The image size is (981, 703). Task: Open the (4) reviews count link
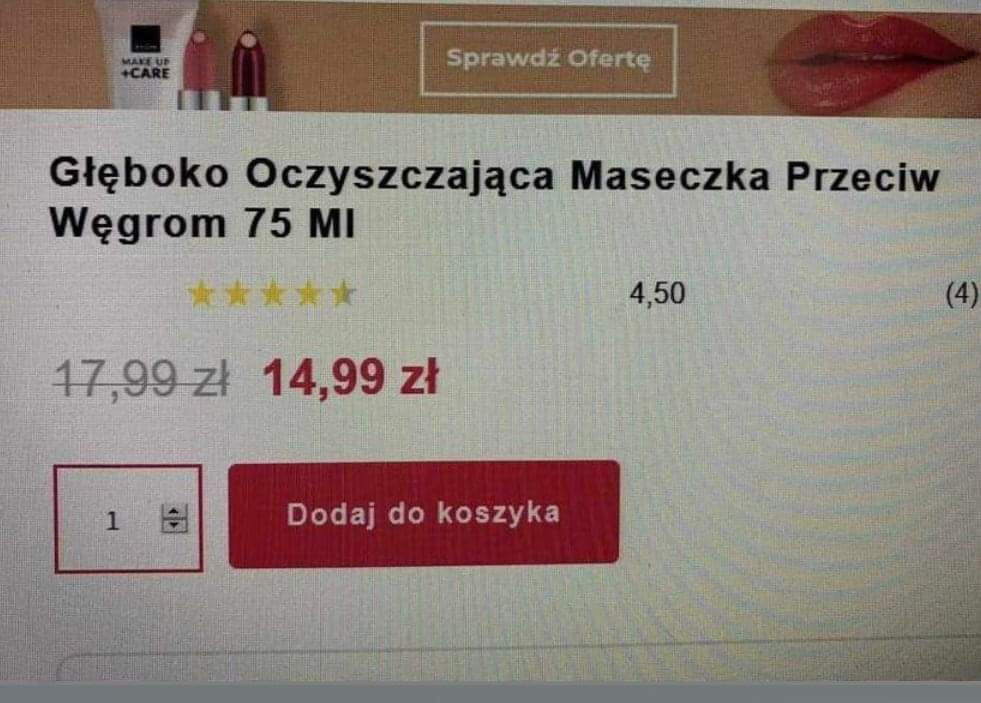tap(962, 294)
